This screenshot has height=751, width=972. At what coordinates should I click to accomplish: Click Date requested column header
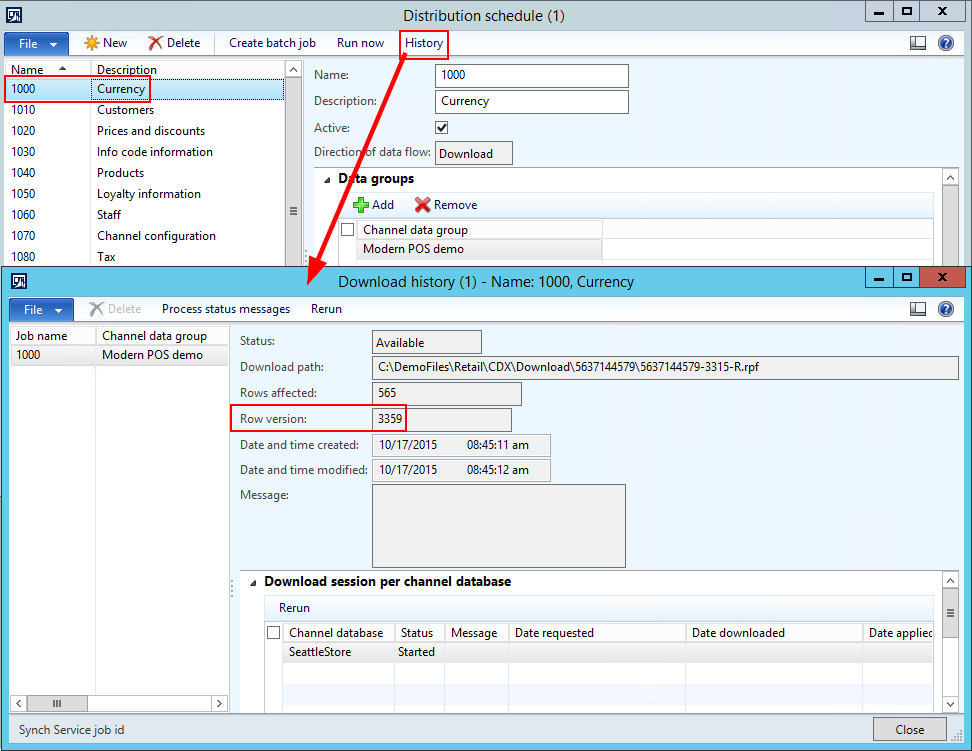597,633
